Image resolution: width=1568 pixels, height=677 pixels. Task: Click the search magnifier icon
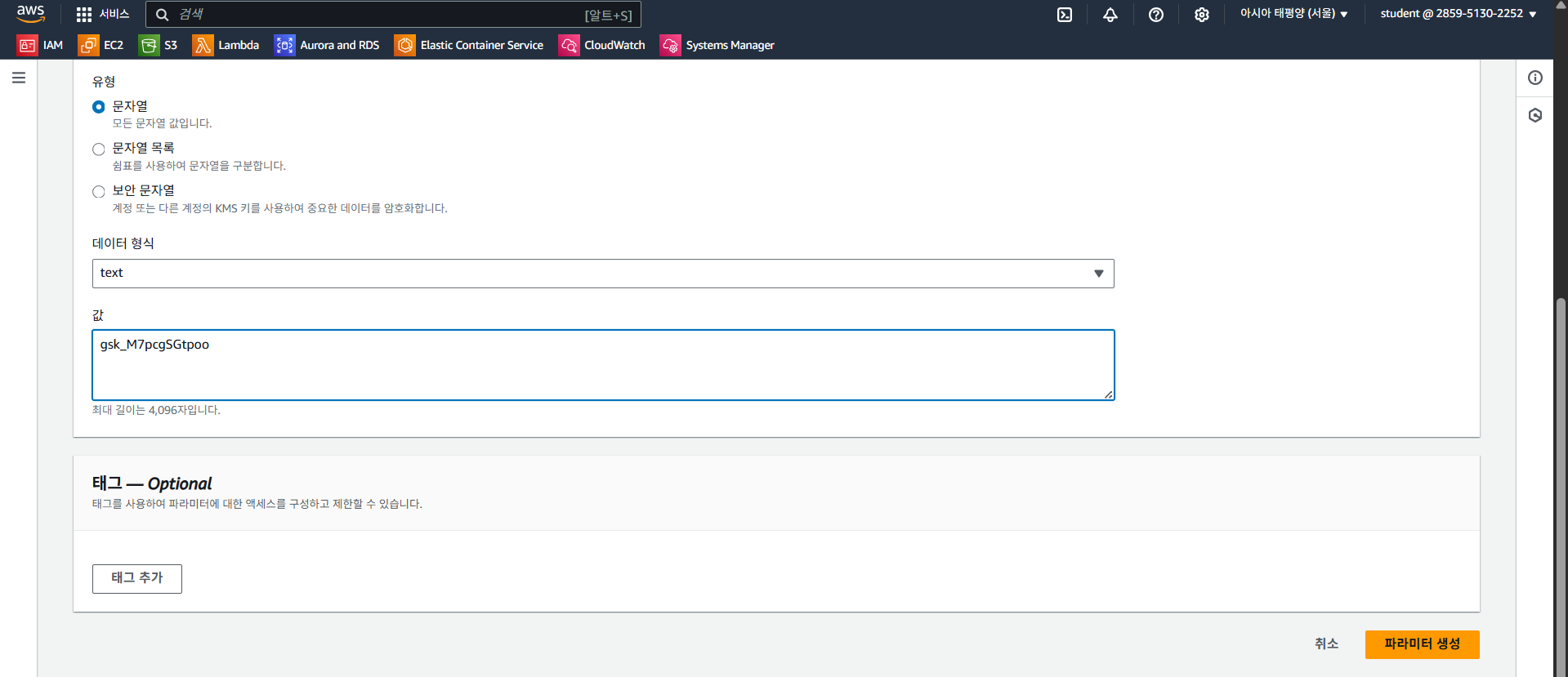click(162, 15)
